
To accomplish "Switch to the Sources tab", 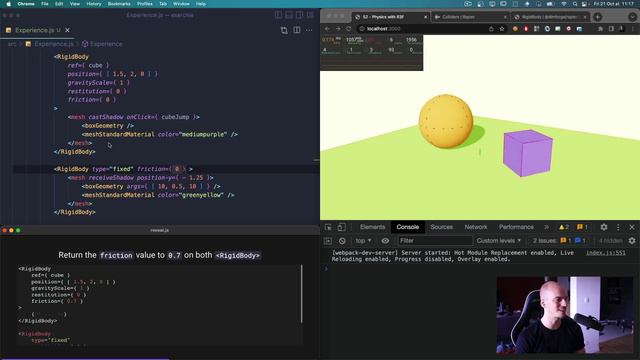I will coord(441,227).
